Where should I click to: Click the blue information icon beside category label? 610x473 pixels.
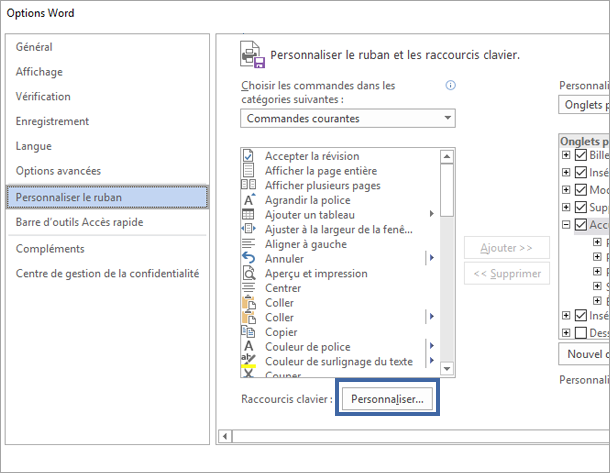(450, 85)
